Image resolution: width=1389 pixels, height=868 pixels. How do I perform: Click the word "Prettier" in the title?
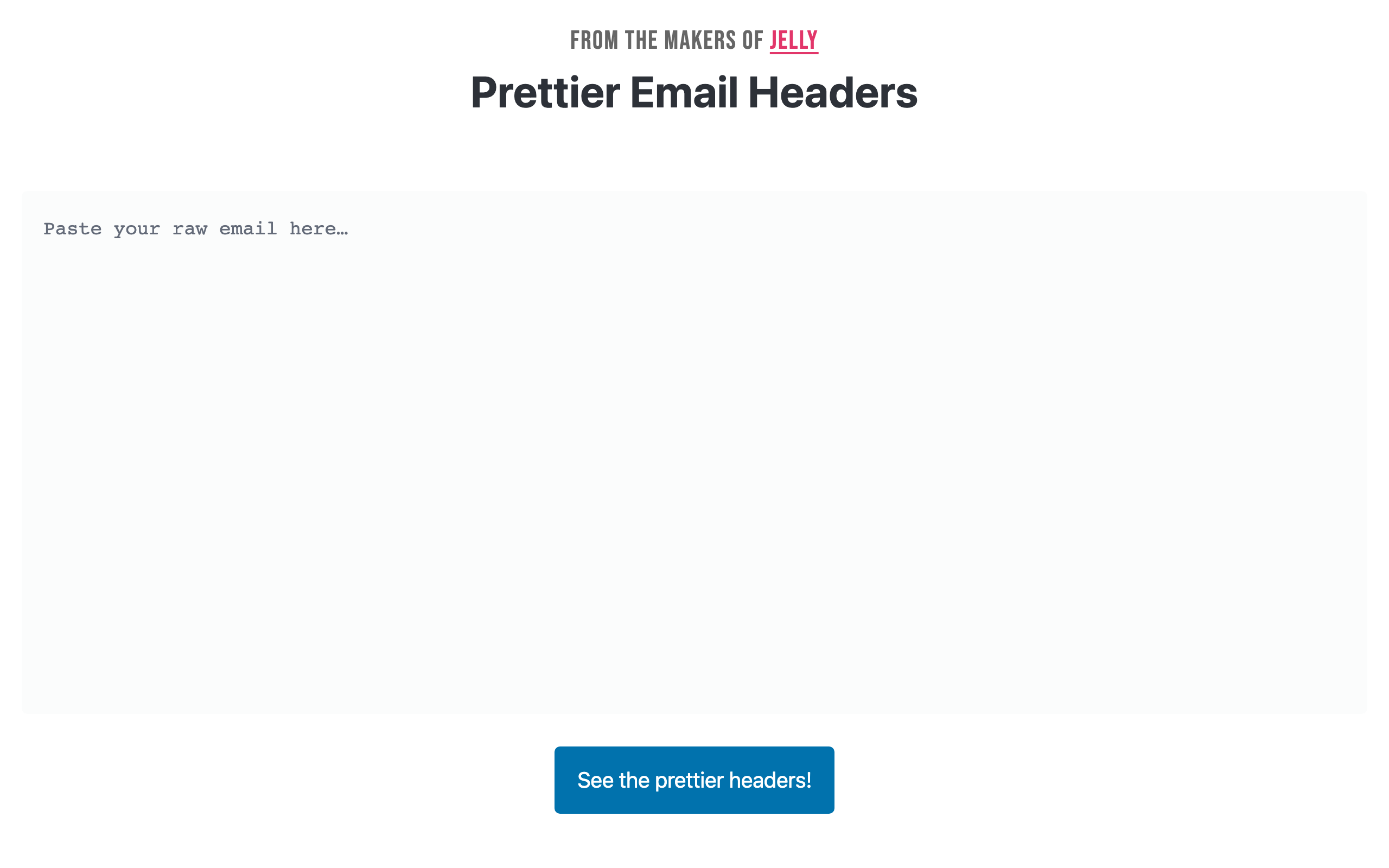(x=545, y=92)
